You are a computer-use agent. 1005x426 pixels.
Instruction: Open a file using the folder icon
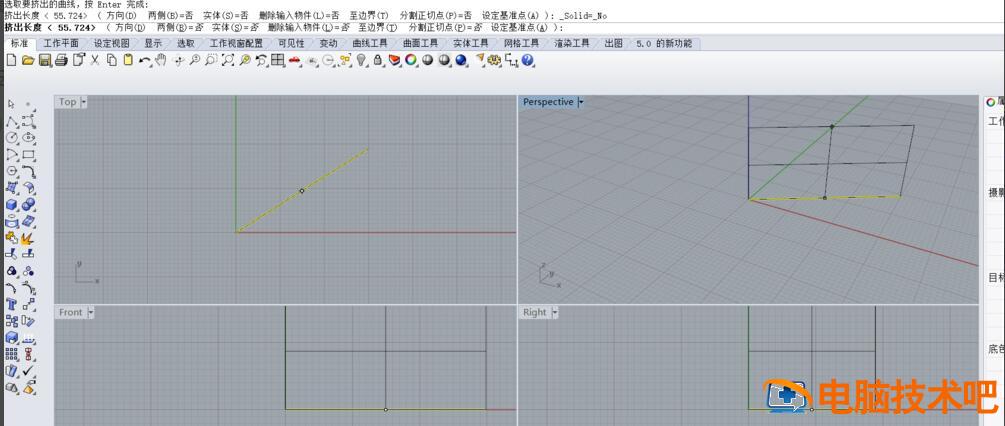tap(28, 60)
